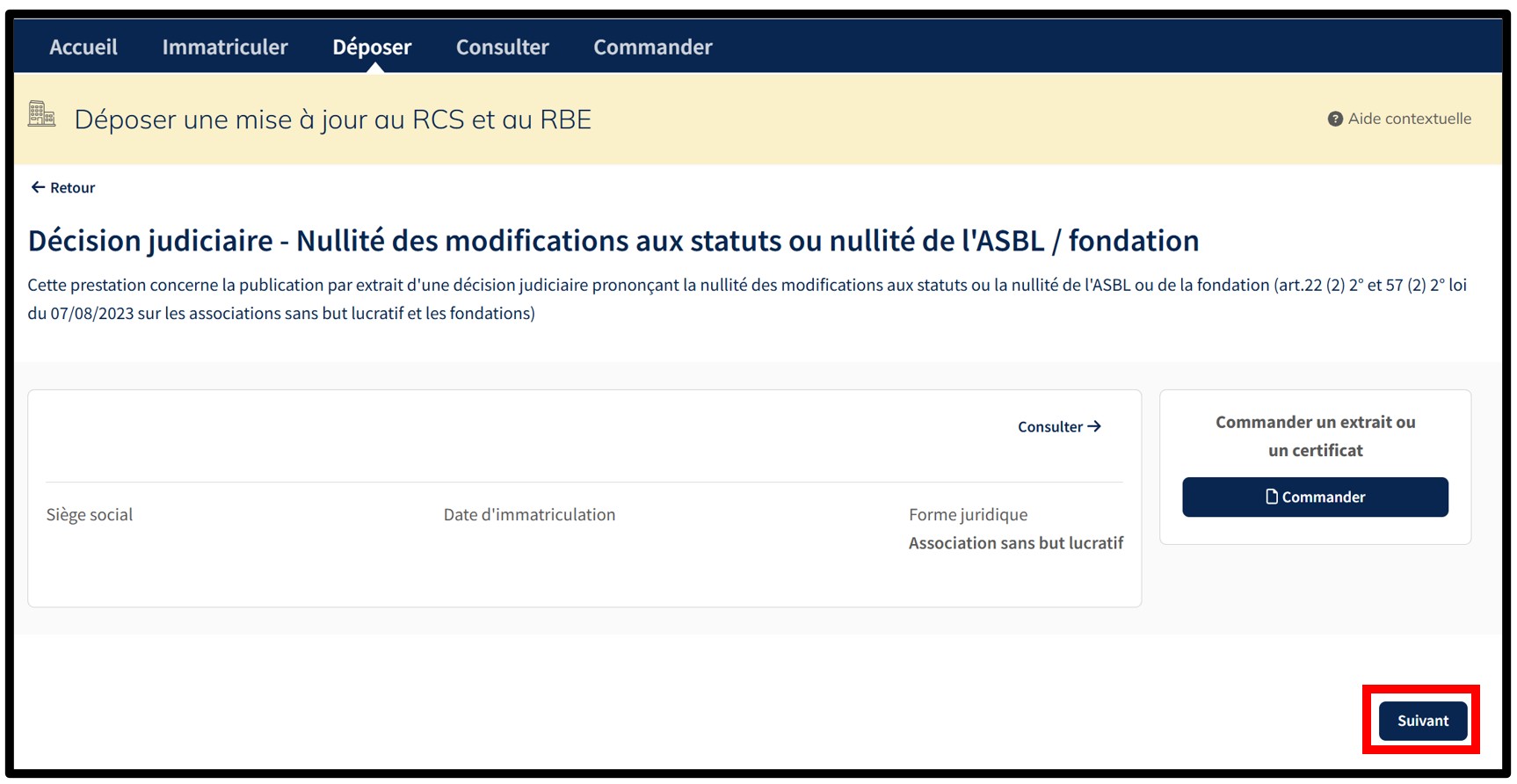
Task: Follow the Consulter link in the entity card
Action: 1049,426
